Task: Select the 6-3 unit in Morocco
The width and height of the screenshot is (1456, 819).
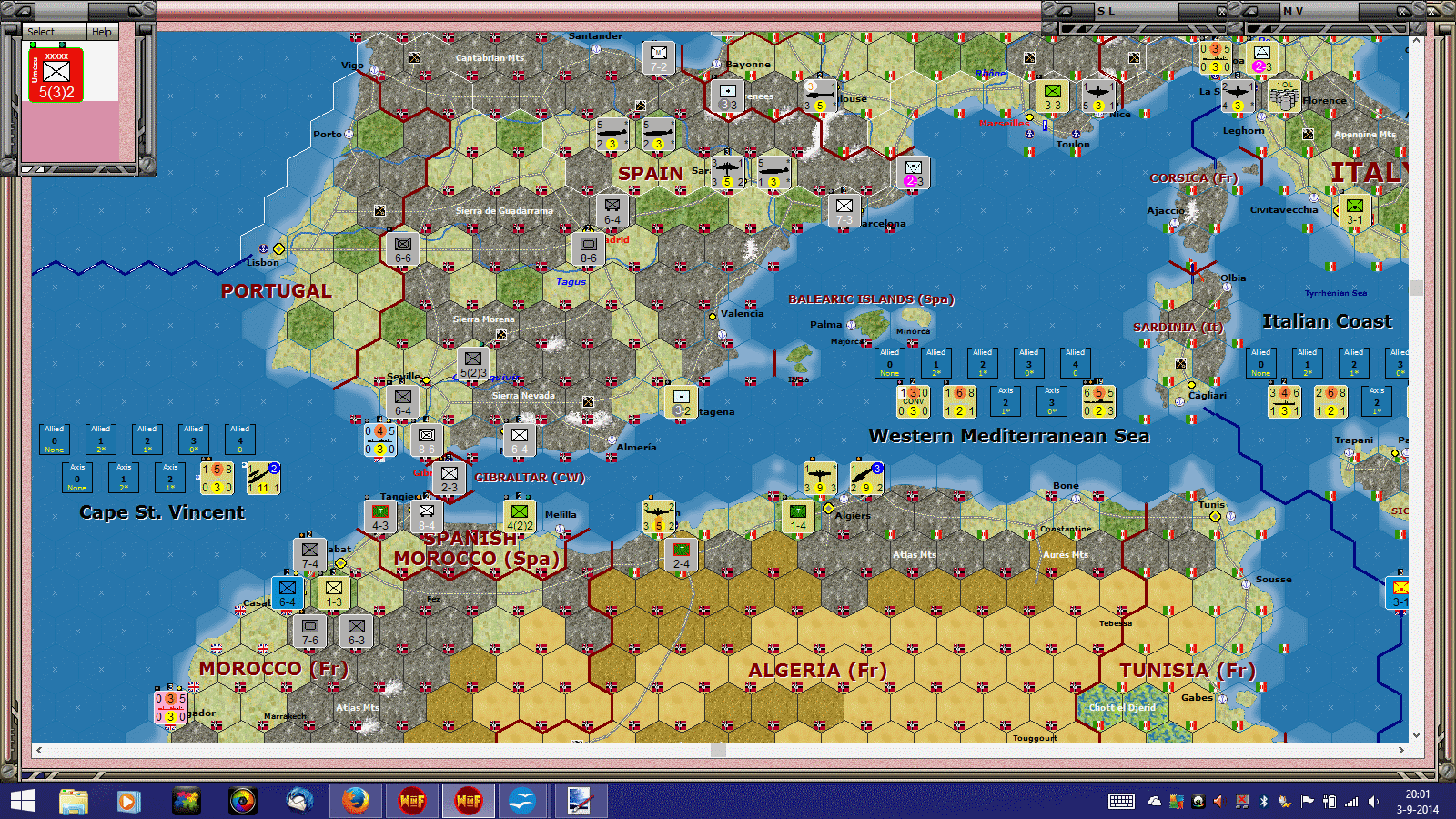Action: [x=357, y=632]
